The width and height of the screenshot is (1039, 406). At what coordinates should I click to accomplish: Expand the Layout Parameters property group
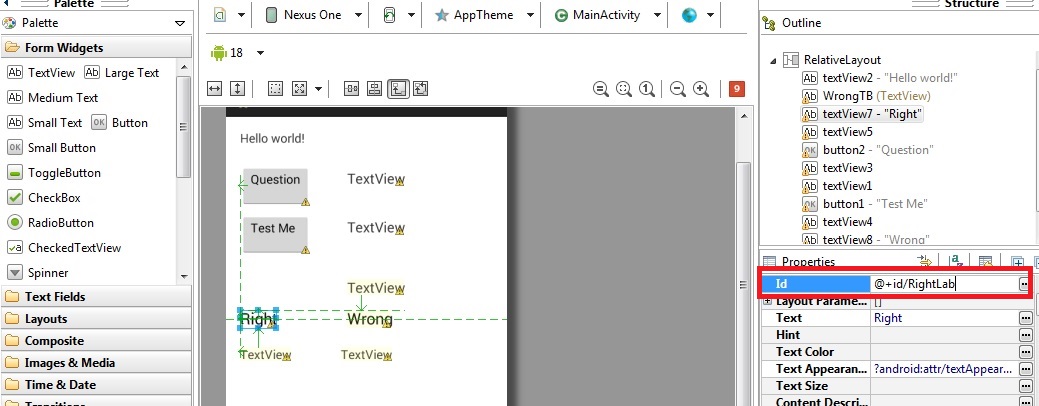767,301
